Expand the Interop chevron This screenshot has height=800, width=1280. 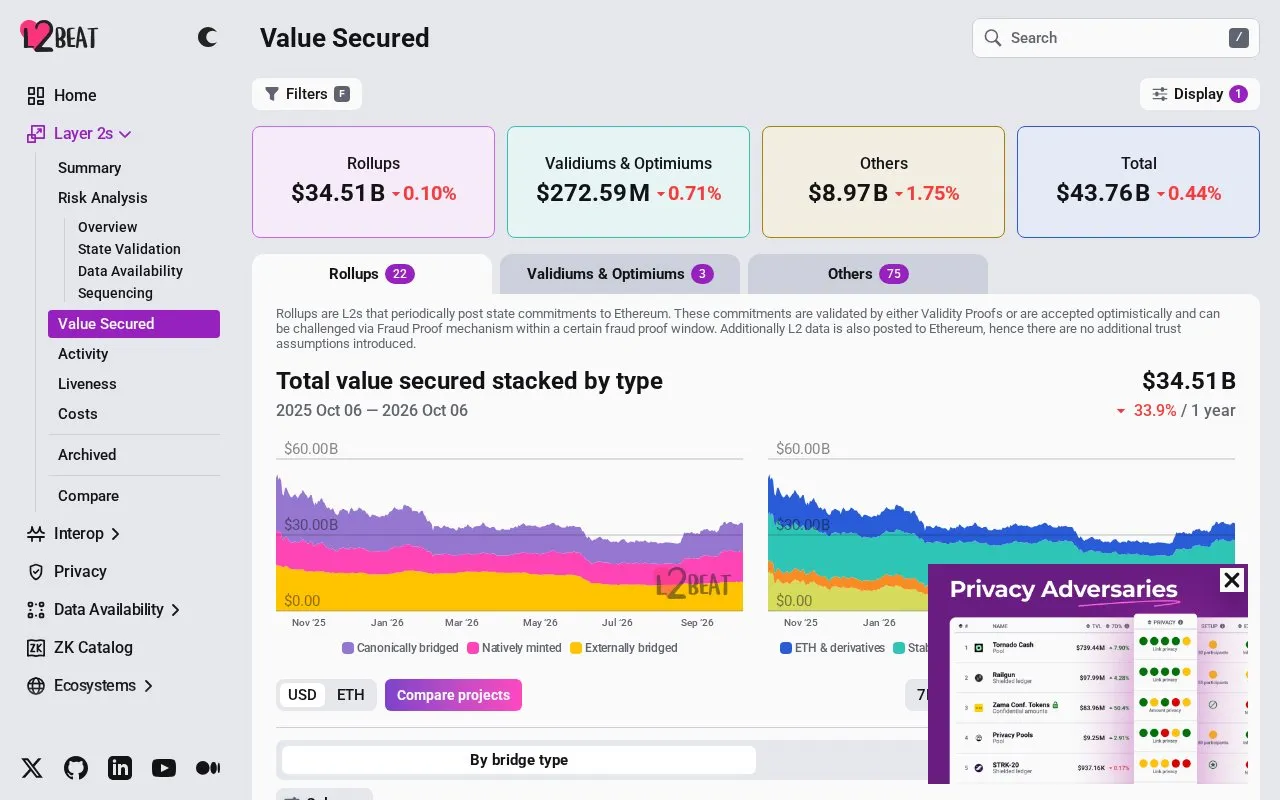point(115,534)
